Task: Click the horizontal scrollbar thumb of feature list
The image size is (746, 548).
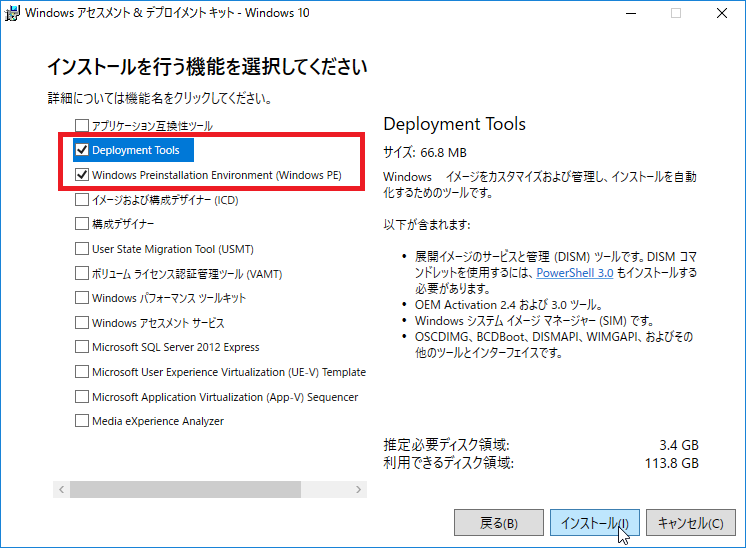Action: [186, 489]
